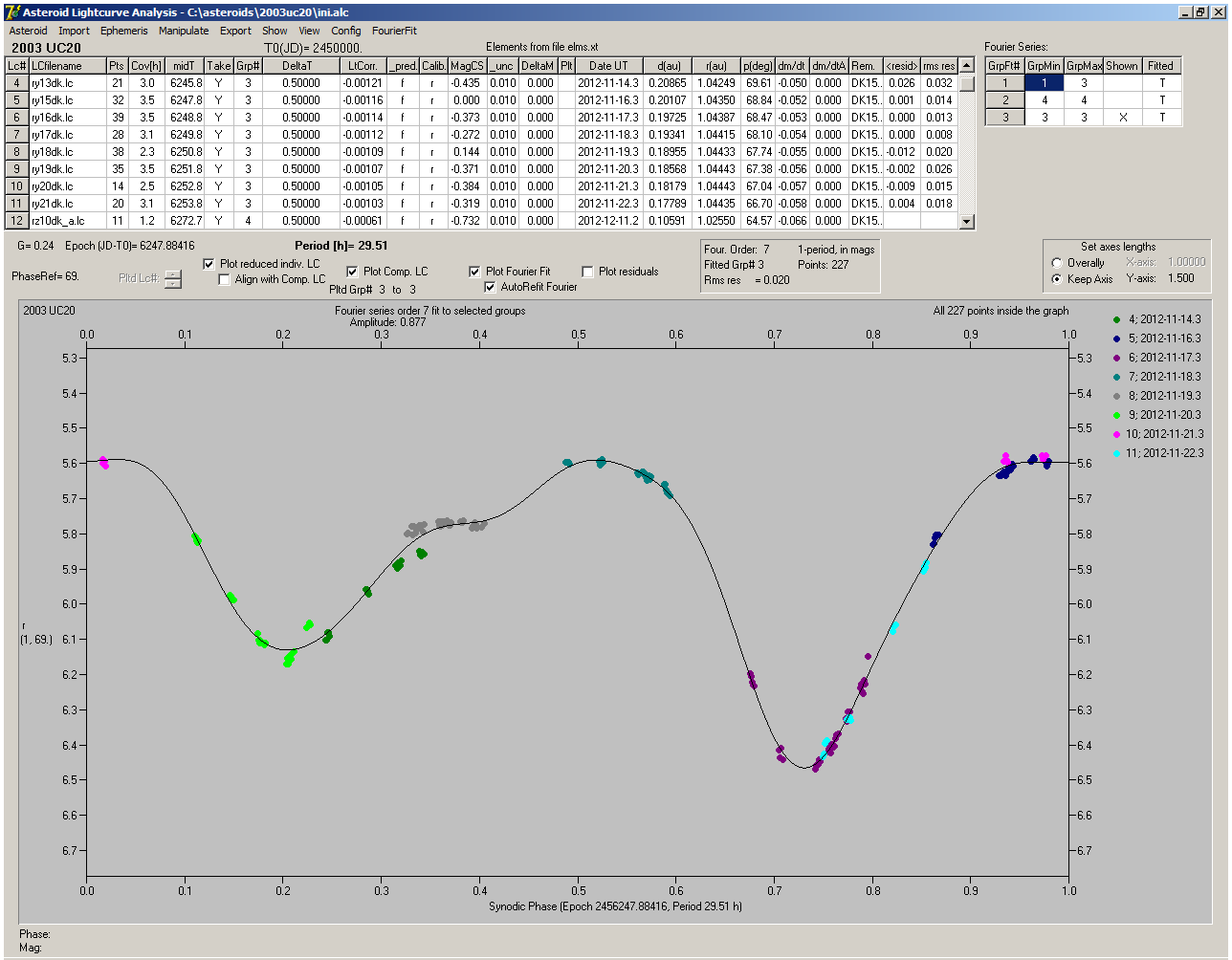Viewport: 1232px width, 960px height.
Task: Click the application icon in title bar
Action: tap(11, 11)
